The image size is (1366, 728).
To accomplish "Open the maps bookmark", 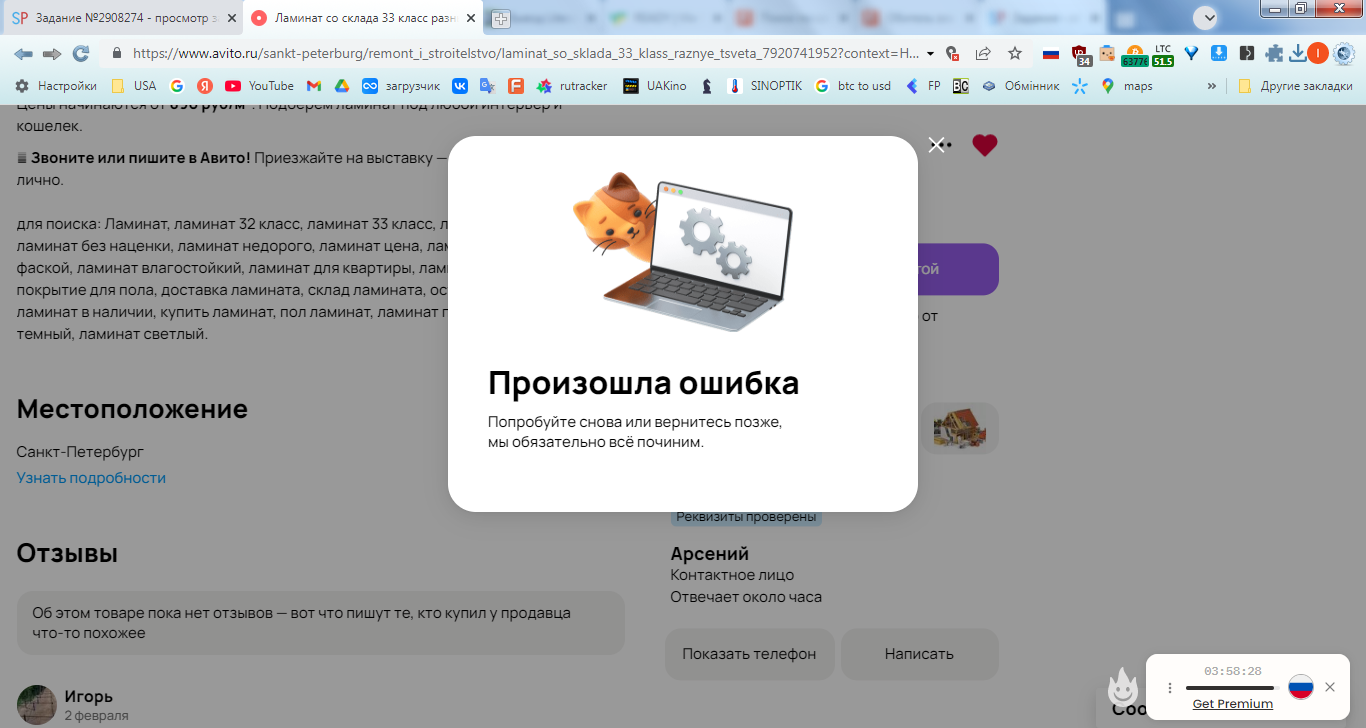I will [x=1127, y=86].
